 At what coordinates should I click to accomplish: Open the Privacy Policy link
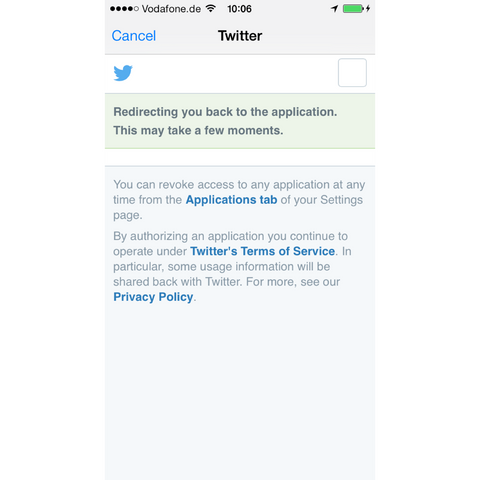tap(153, 297)
